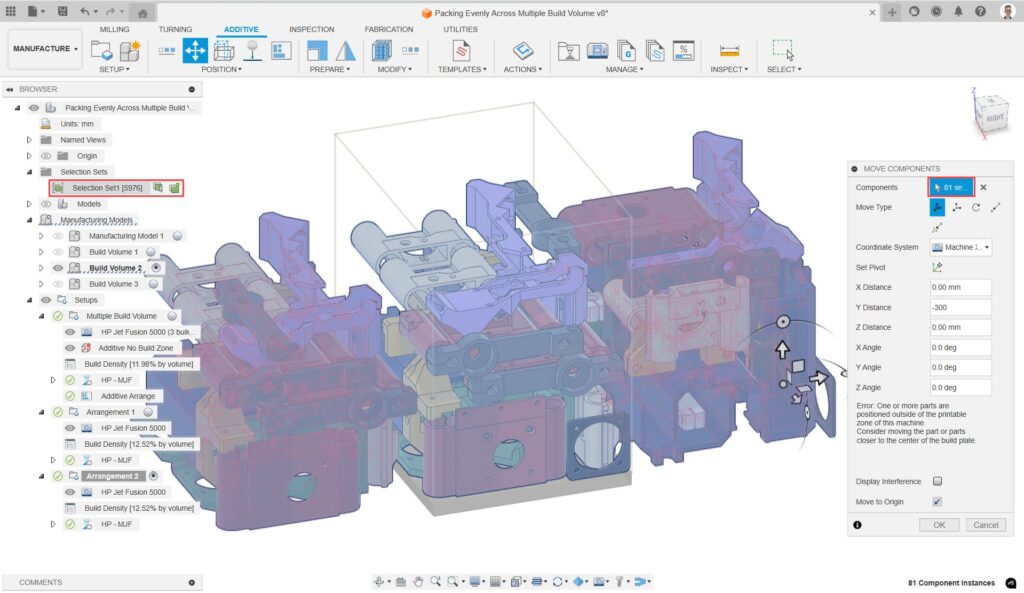Open the data panel grid icon
Image resolution: width=1024 pixels, height=593 pixels.
click(x=10, y=12)
